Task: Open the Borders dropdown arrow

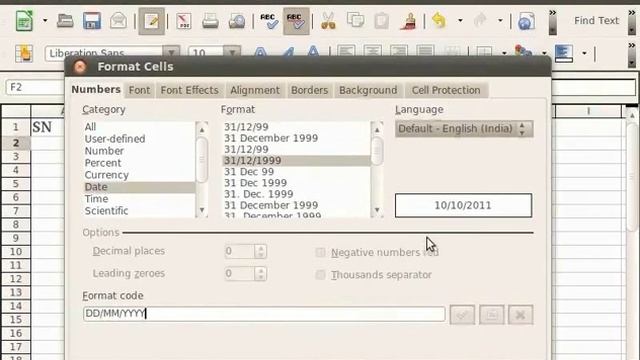Action: click(504, 53)
